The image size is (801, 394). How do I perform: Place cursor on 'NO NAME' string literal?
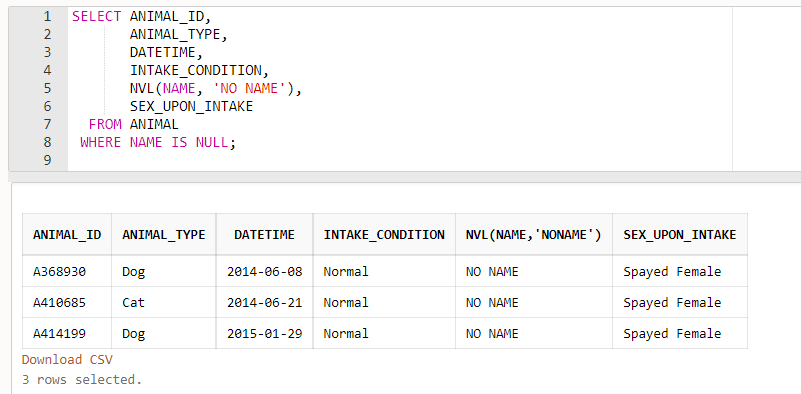tap(249, 88)
